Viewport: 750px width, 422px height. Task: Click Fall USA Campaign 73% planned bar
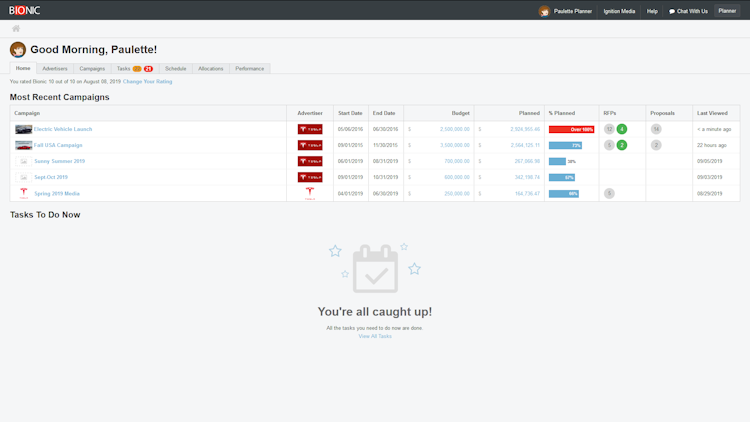click(x=565, y=145)
